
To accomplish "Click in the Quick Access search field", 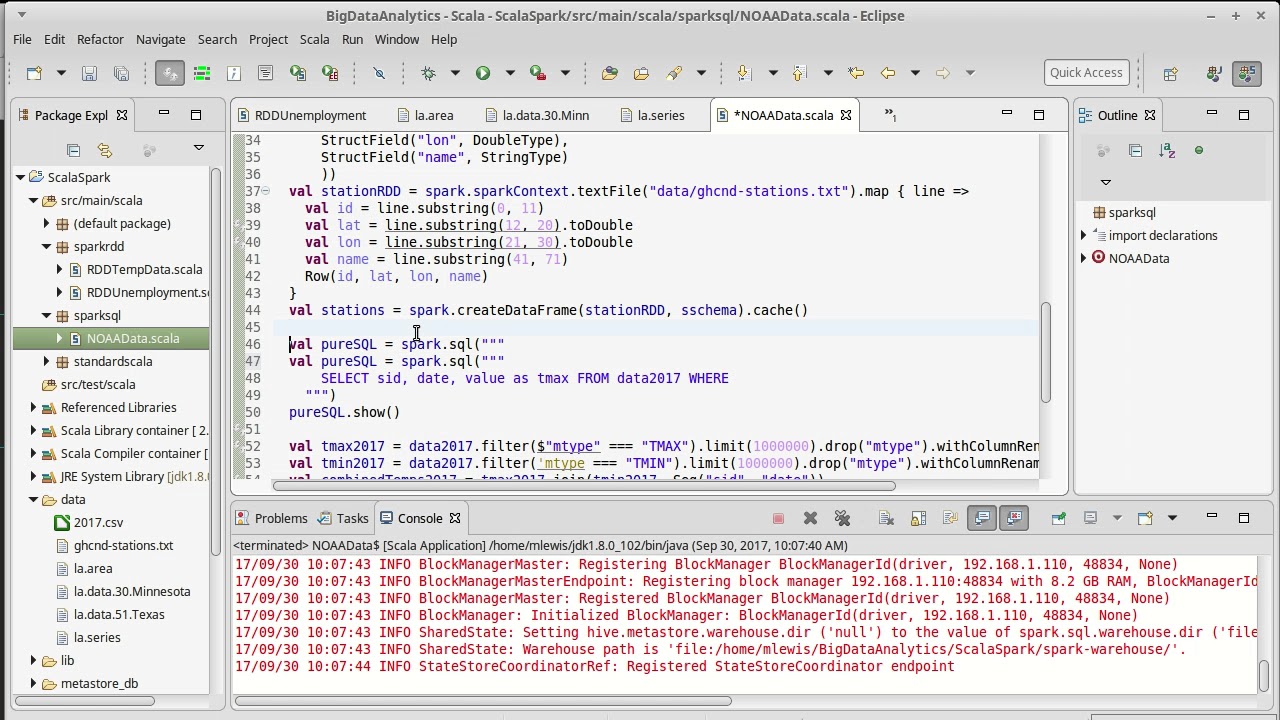I will tap(1087, 72).
